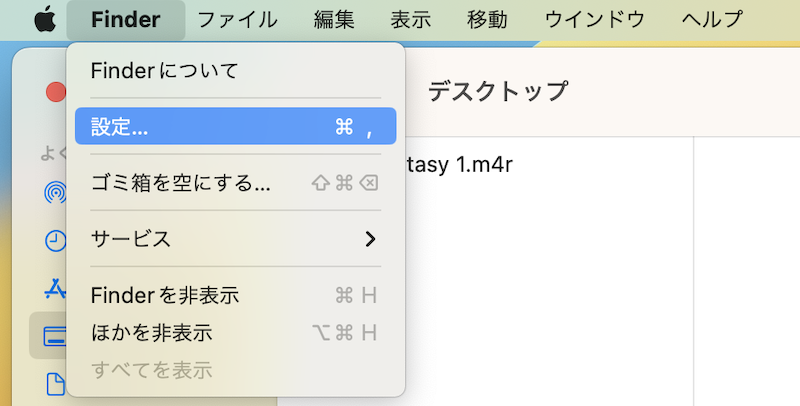Click the Documents icon in sidebar
Viewport: 800px width, 406px height.
coord(55,384)
